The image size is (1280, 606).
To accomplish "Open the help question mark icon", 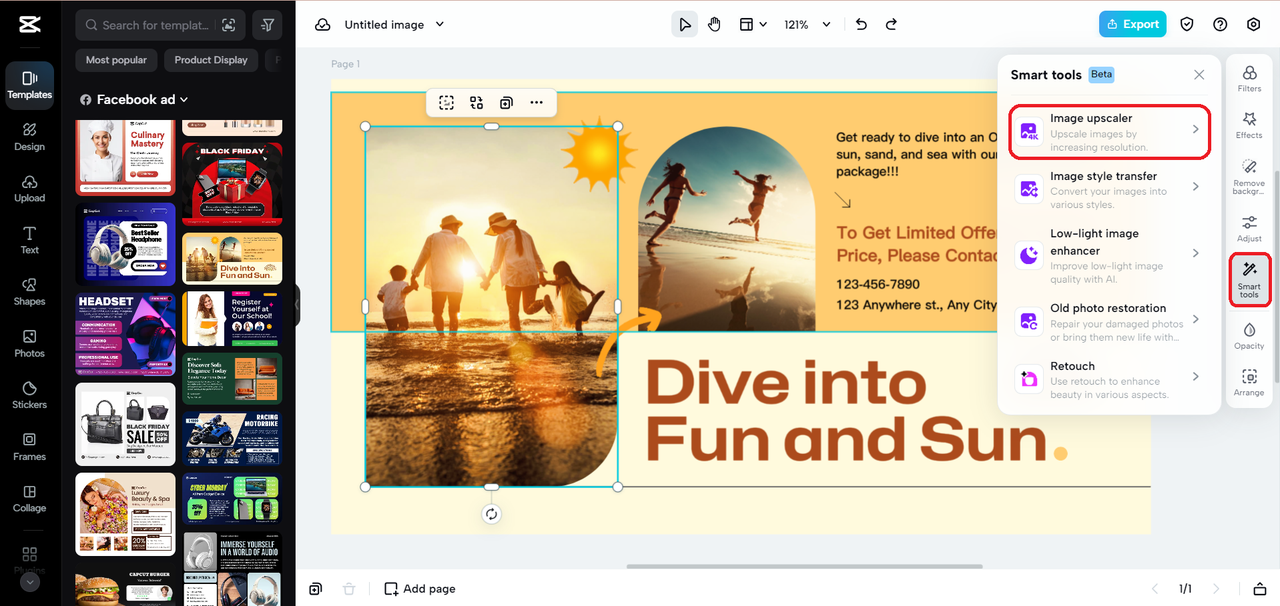I will (1220, 25).
